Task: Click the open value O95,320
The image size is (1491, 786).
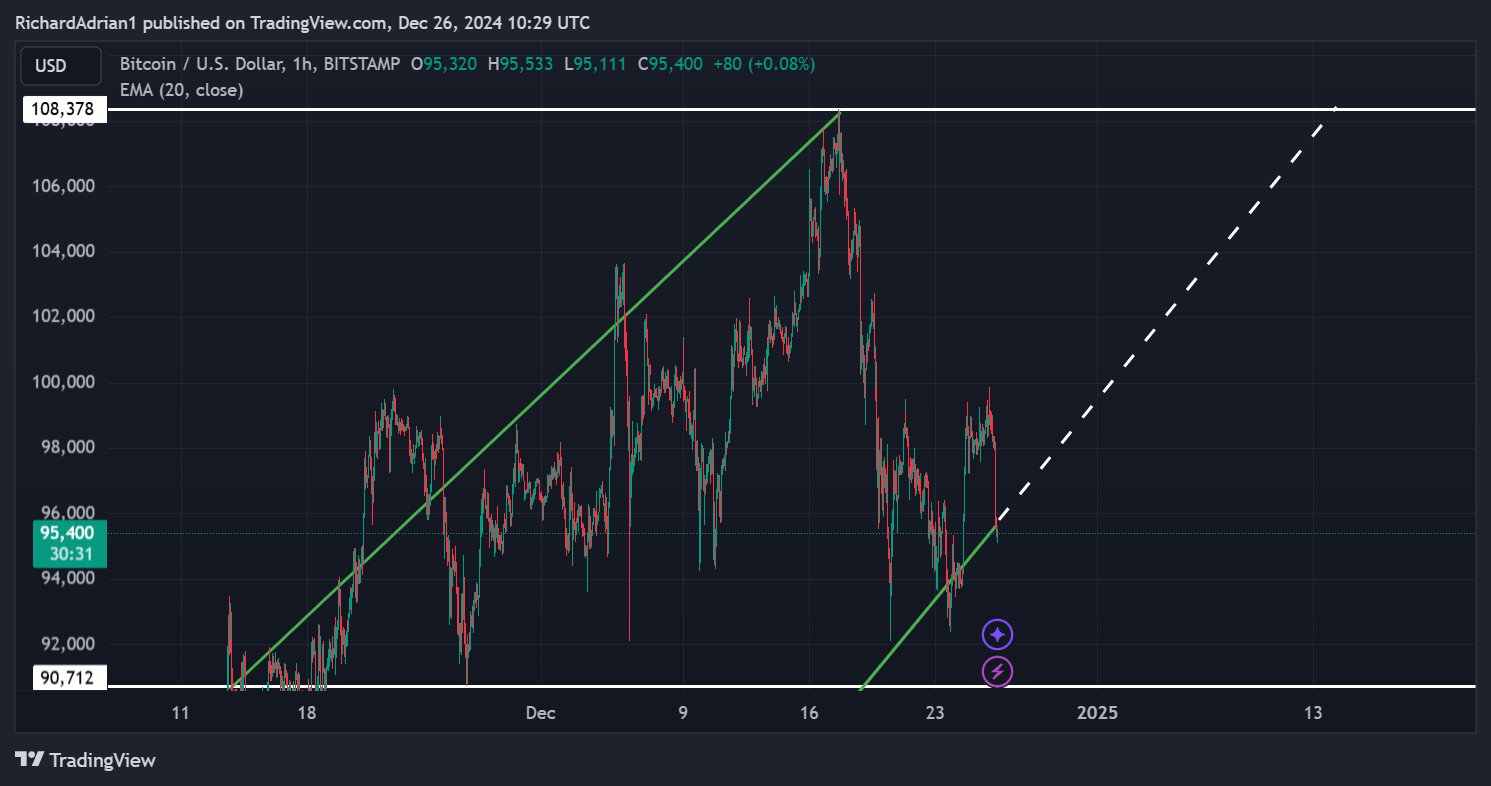Action: (x=444, y=64)
